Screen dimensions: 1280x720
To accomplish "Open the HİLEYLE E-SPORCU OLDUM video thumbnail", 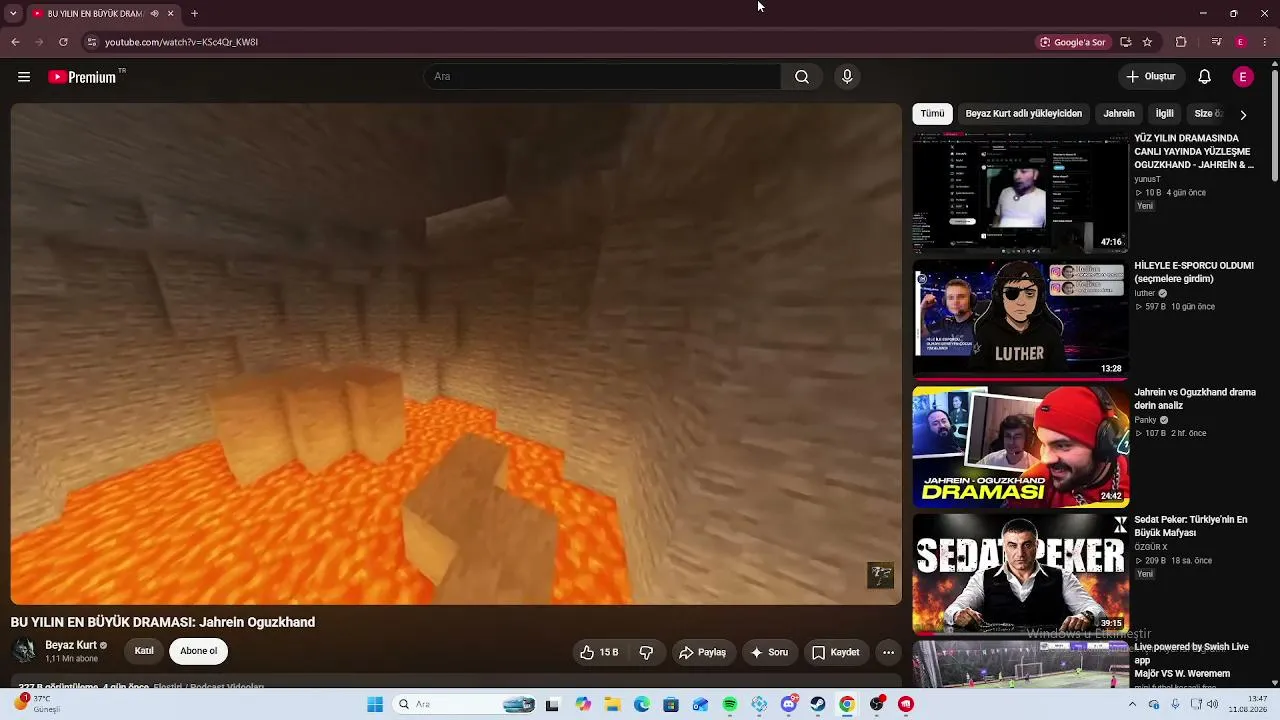I will 1020,320.
